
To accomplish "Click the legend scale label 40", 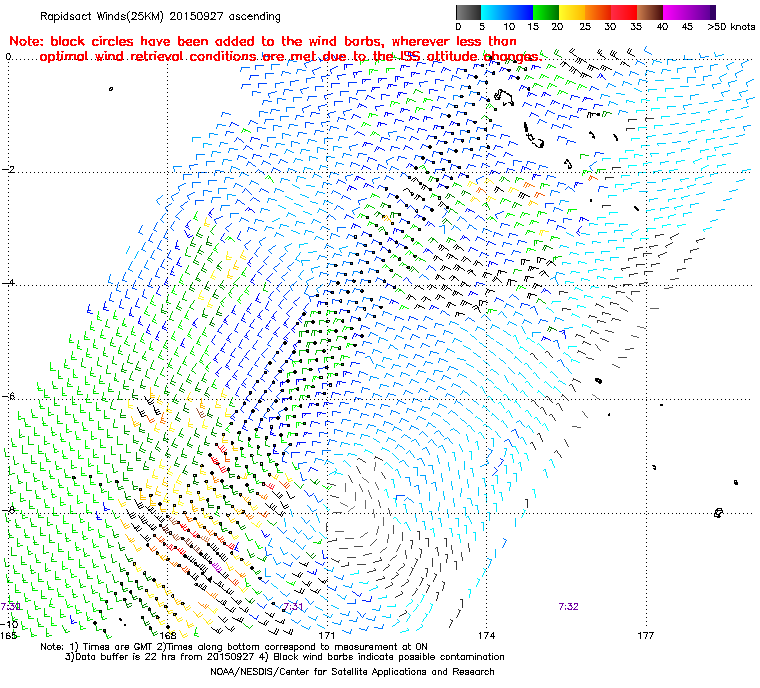I will (x=662, y=27).
